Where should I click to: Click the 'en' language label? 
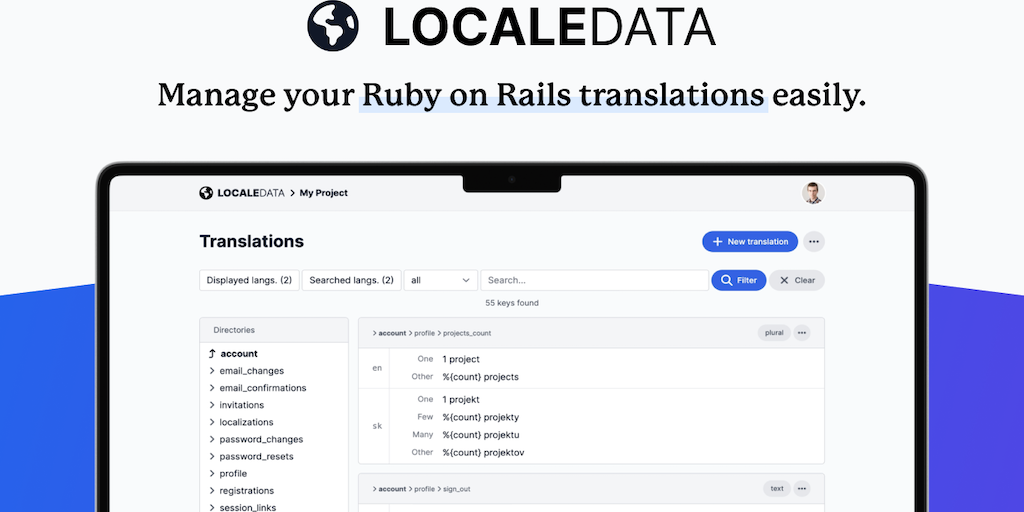coord(377,368)
